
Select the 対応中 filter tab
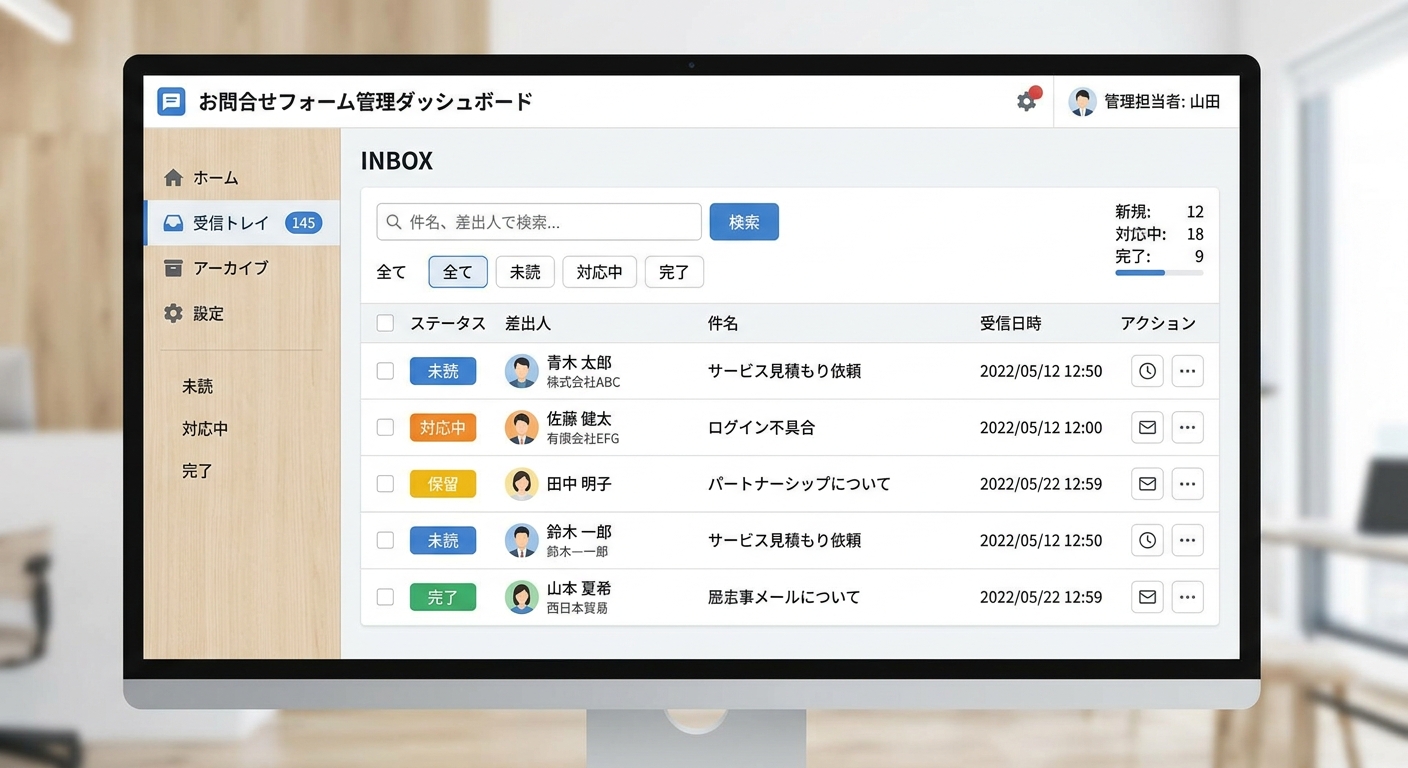599,271
